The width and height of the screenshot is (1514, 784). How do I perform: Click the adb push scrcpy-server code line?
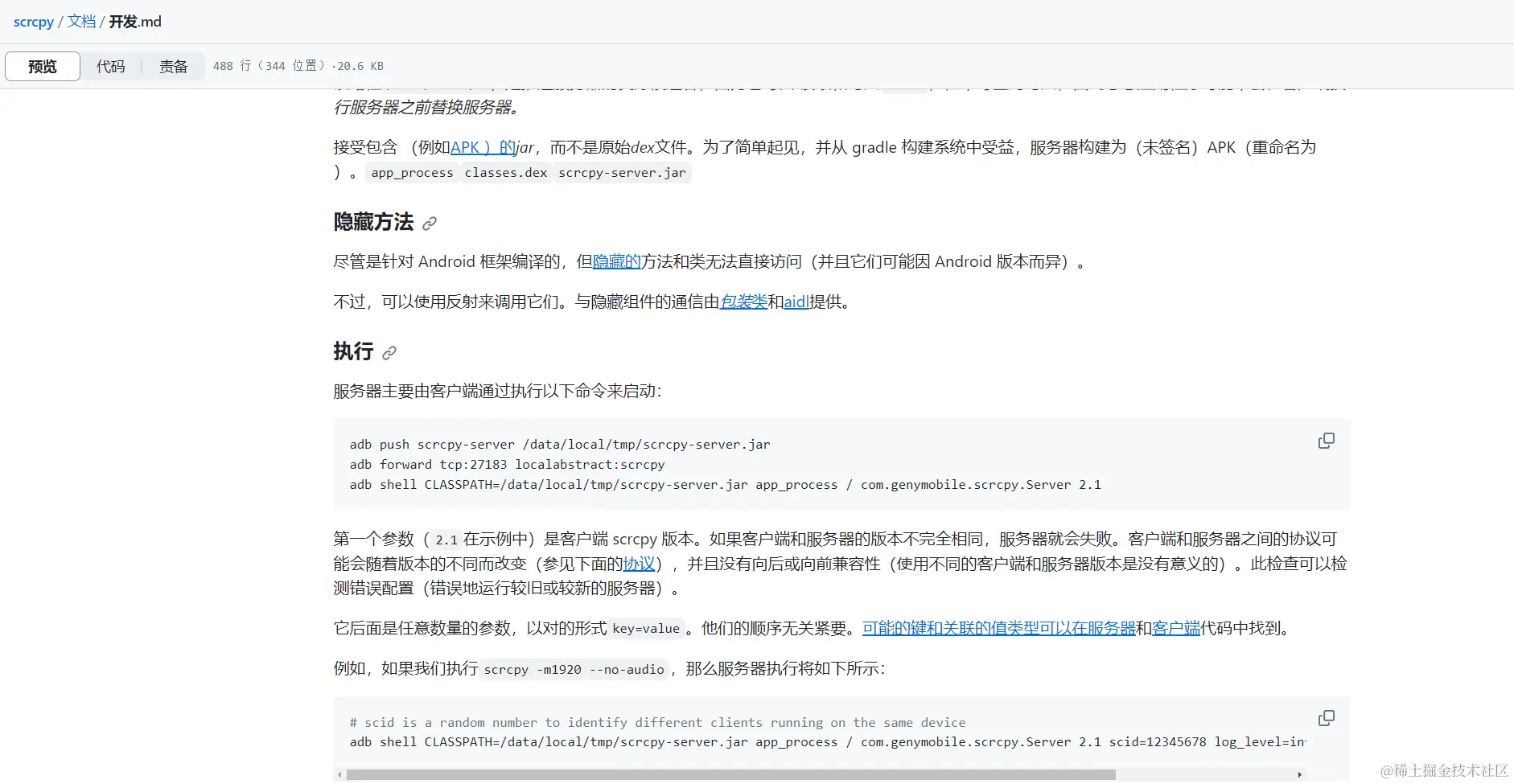pos(560,444)
